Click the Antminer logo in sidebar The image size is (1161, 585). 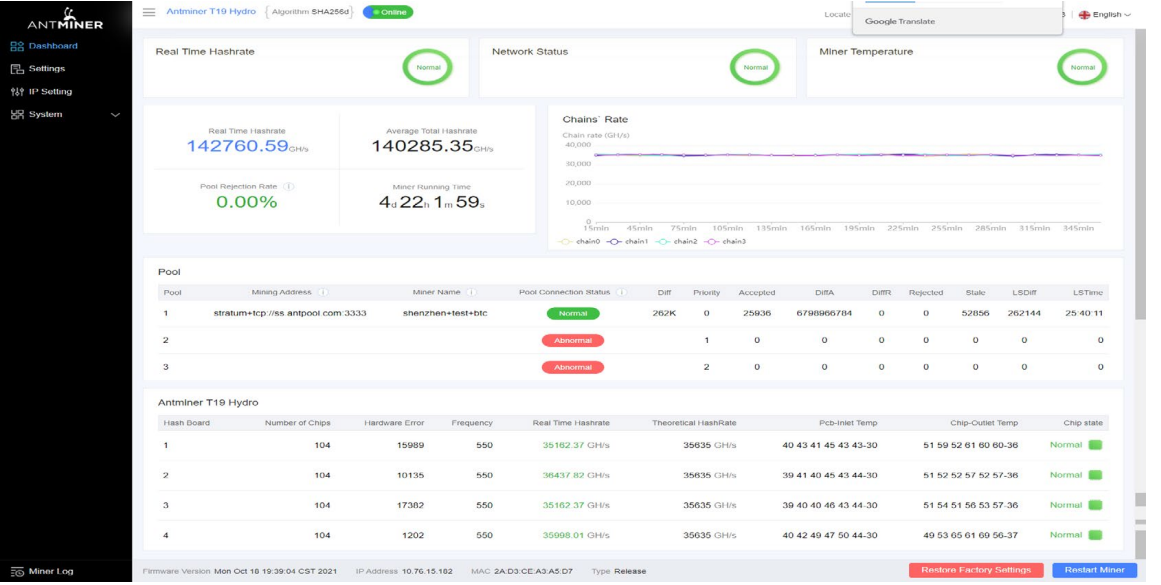point(65,19)
